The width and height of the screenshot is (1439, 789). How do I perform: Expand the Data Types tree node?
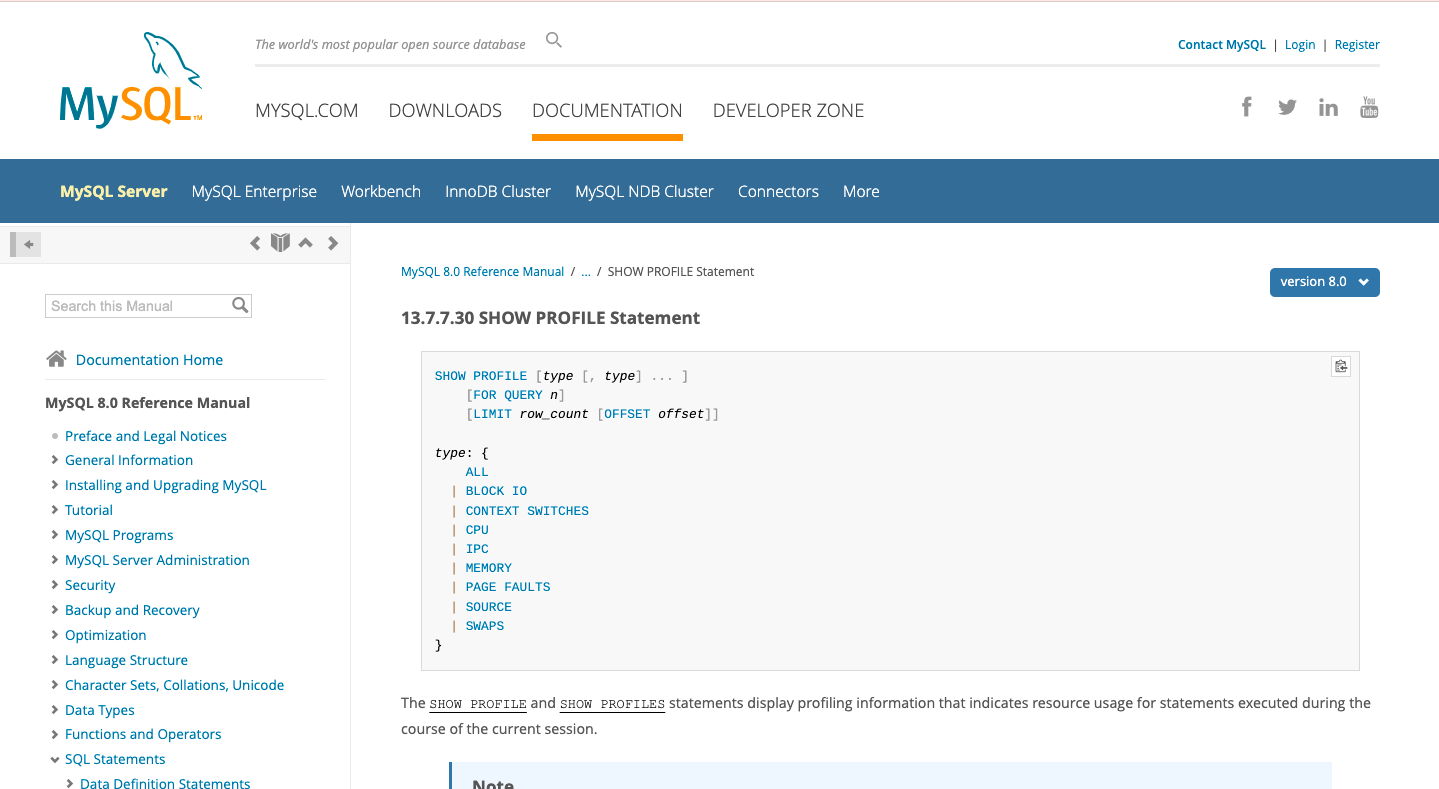point(54,710)
